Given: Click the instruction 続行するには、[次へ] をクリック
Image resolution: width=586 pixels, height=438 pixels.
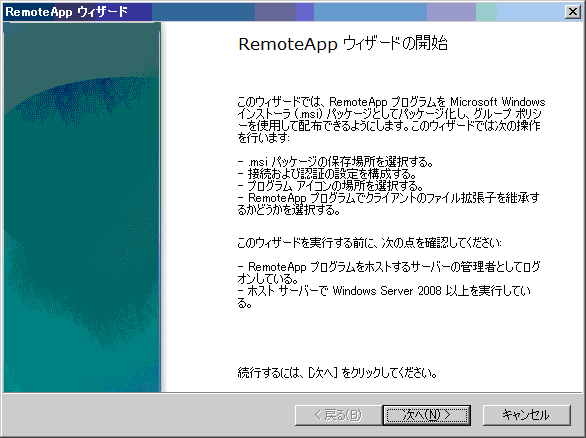Looking at the screenshot, I should click(337, 373).
